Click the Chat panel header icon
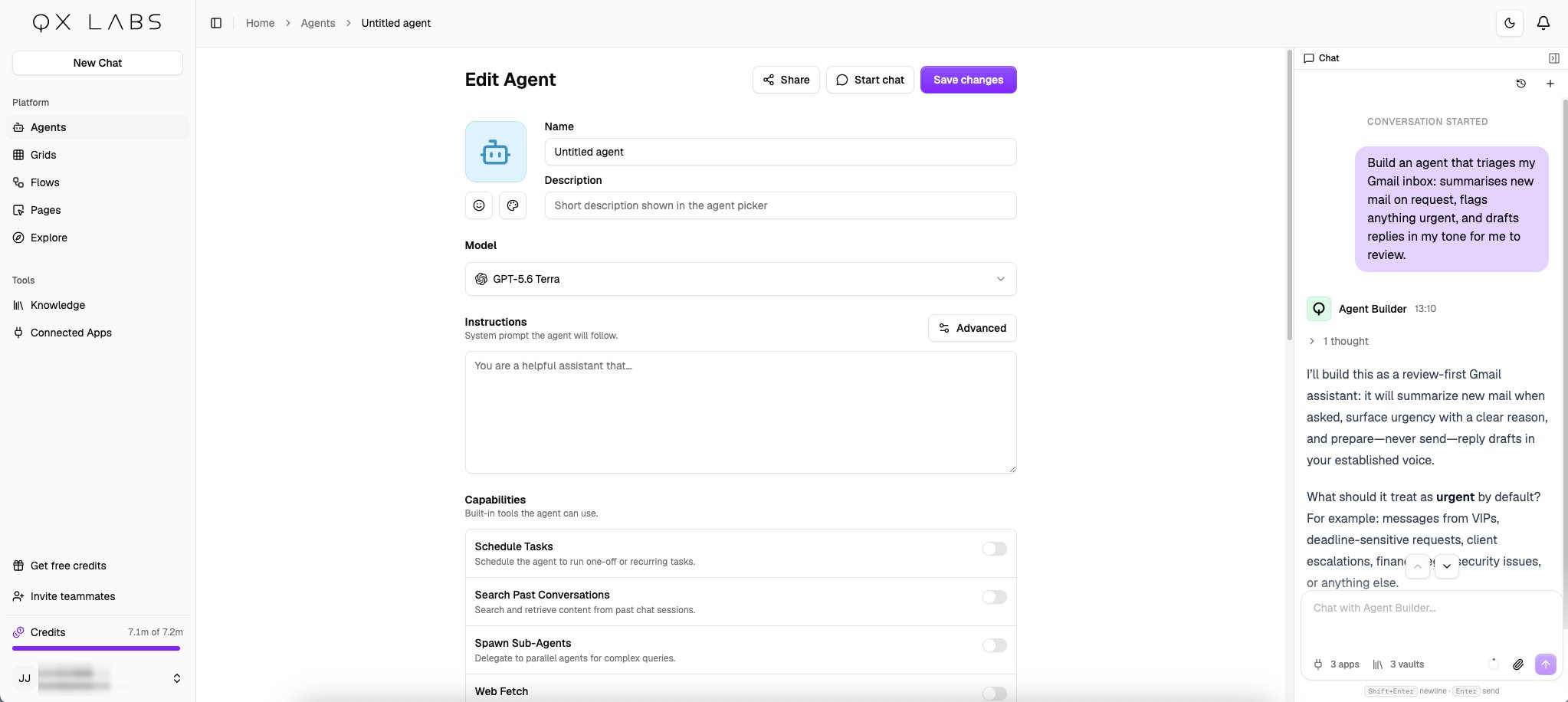The height and width of the screenshot is (702, 1568). (x=1309, y=58)
